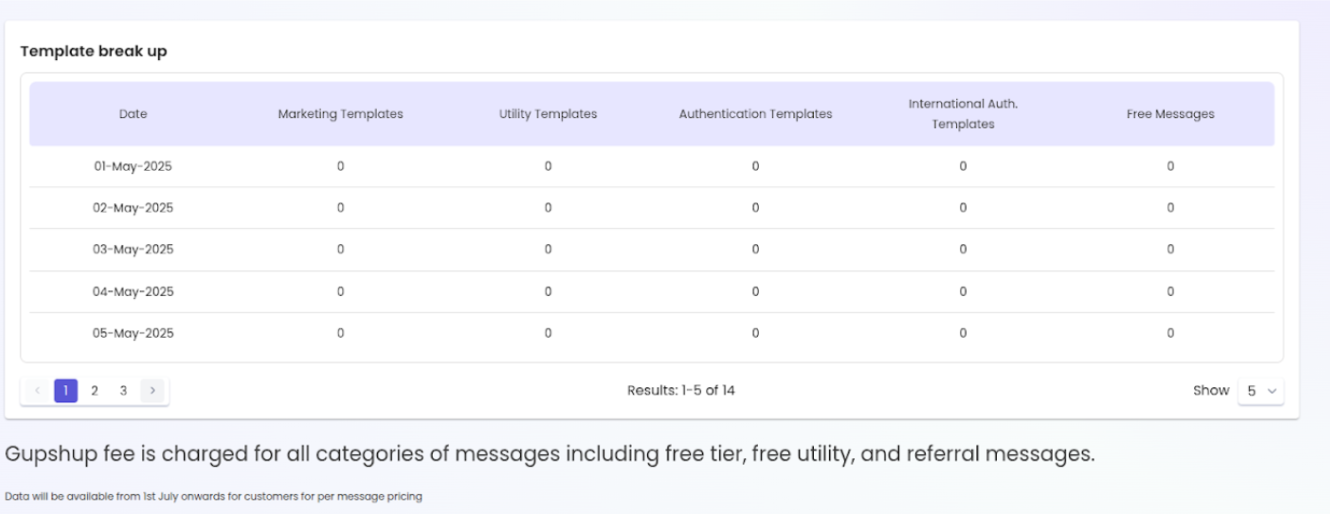The width and height of the screenshot is (1330, 514).
Task: Jump to pagination page 3
Action: point(123,391)
